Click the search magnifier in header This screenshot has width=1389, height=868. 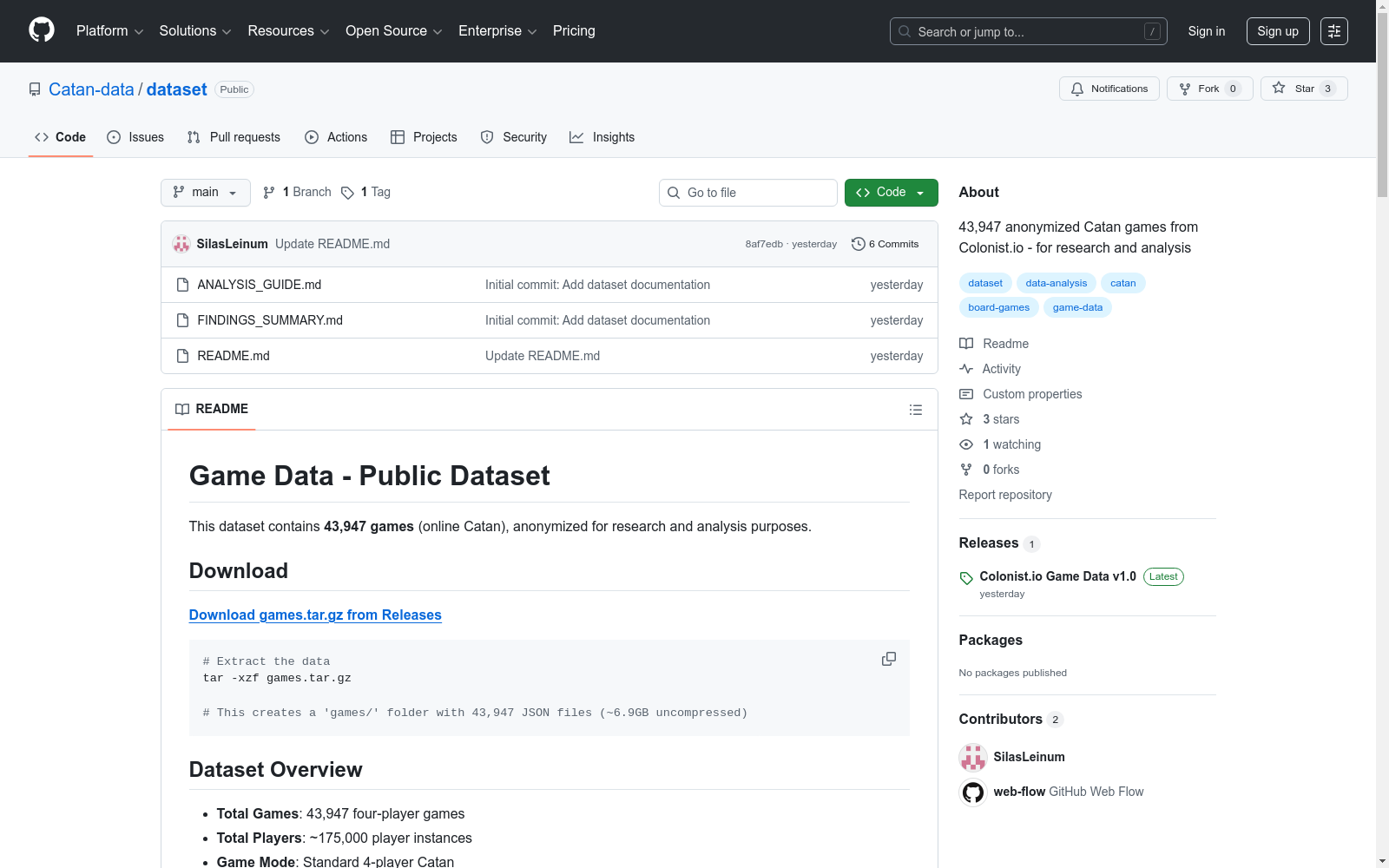point(905,31)
